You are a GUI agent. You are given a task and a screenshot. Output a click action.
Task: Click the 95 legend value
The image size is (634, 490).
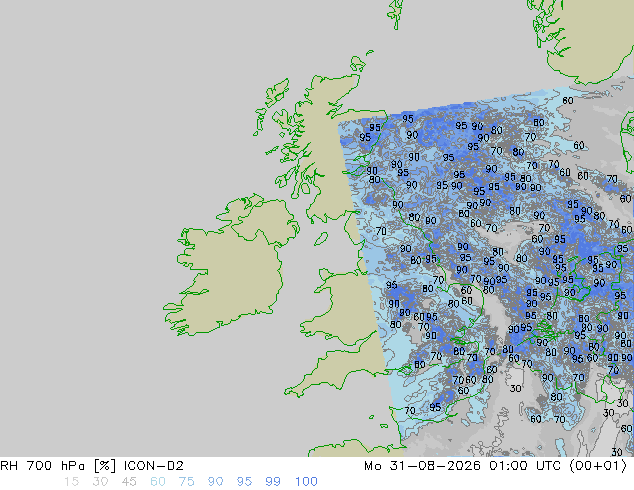244,482
